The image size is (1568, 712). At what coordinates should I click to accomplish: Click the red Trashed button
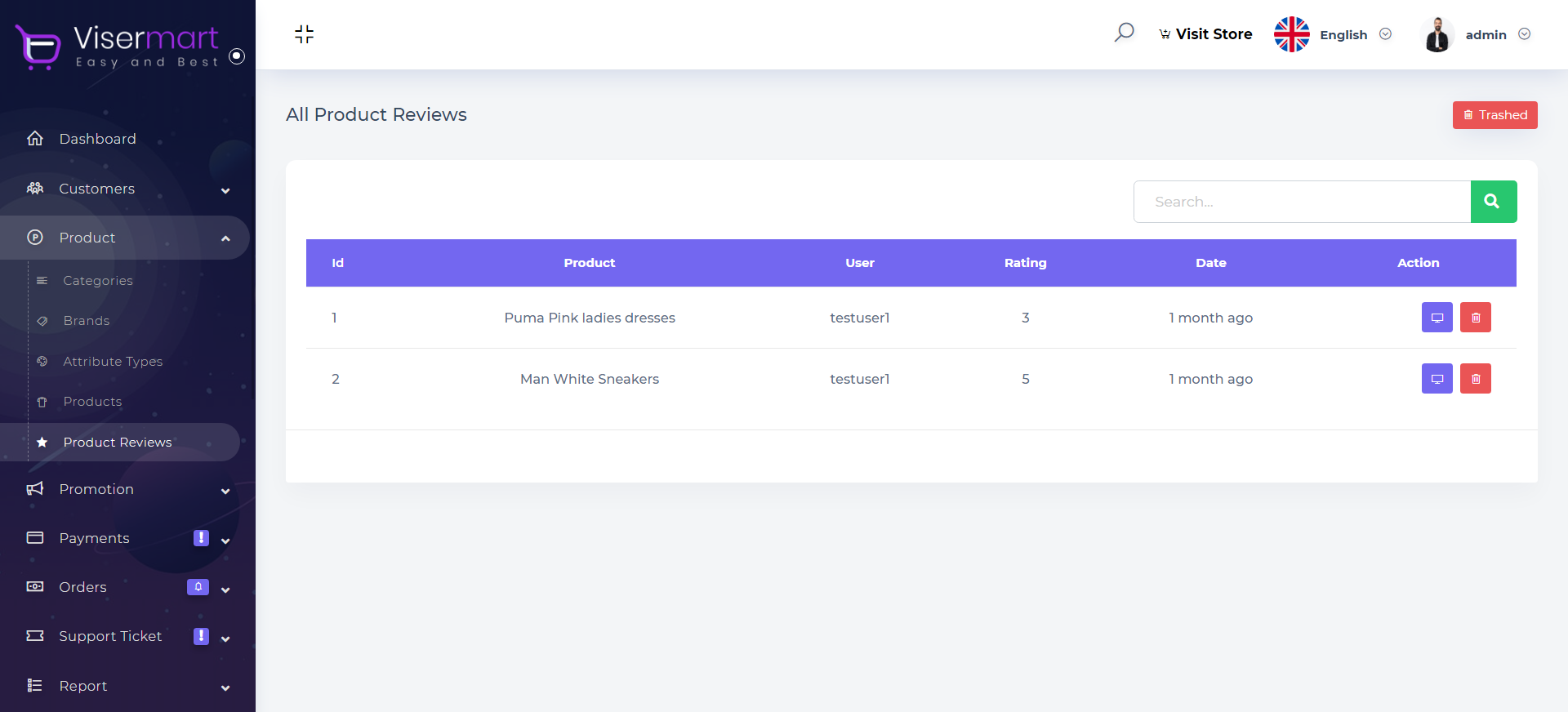coord(1494,115)
